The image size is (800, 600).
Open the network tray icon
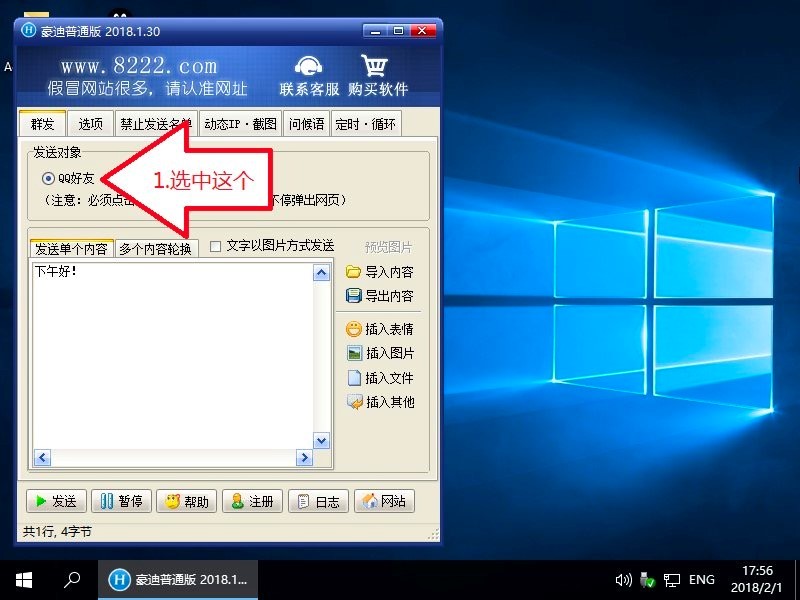pos(671,580)
